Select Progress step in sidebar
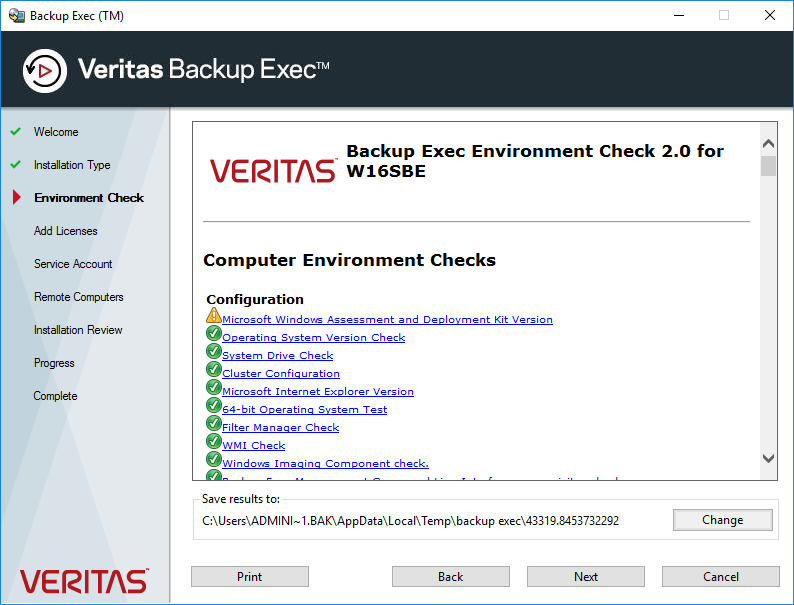The width and height of the screenshot is (794, 605). pos(54,363)
